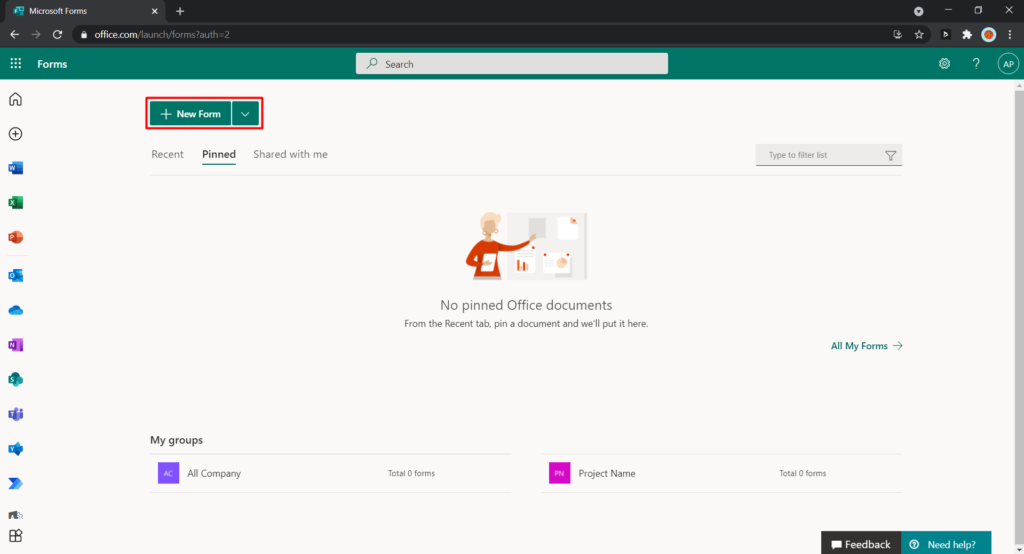Screen dimensions: 1024x554
Task: Select the Pinned tab
Action: [x=219, y=154]
